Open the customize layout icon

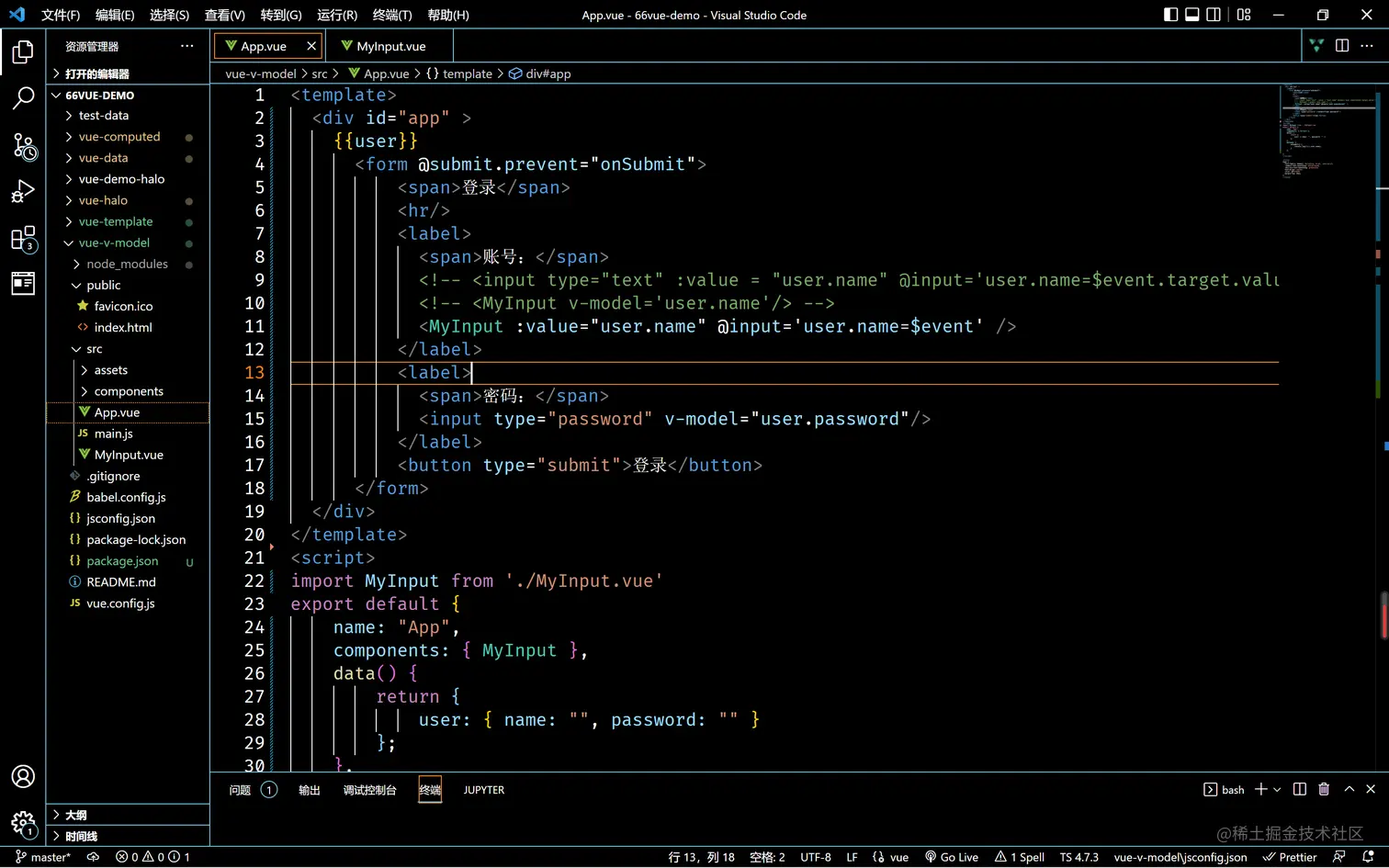pos(1244,15)
